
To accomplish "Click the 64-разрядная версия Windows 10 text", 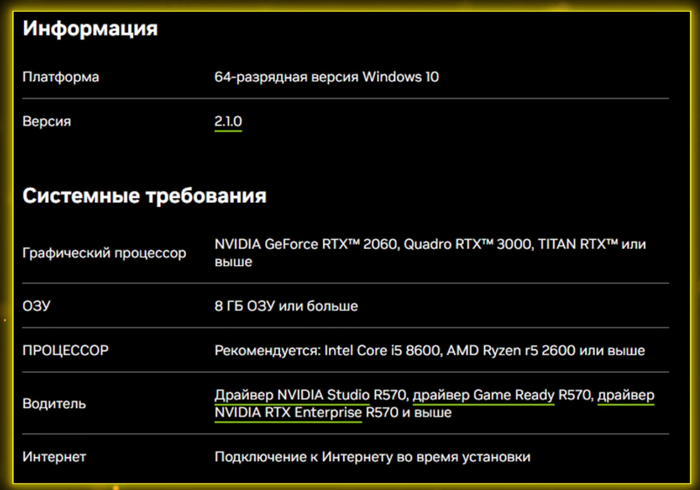I will click(x=327, y=77).
